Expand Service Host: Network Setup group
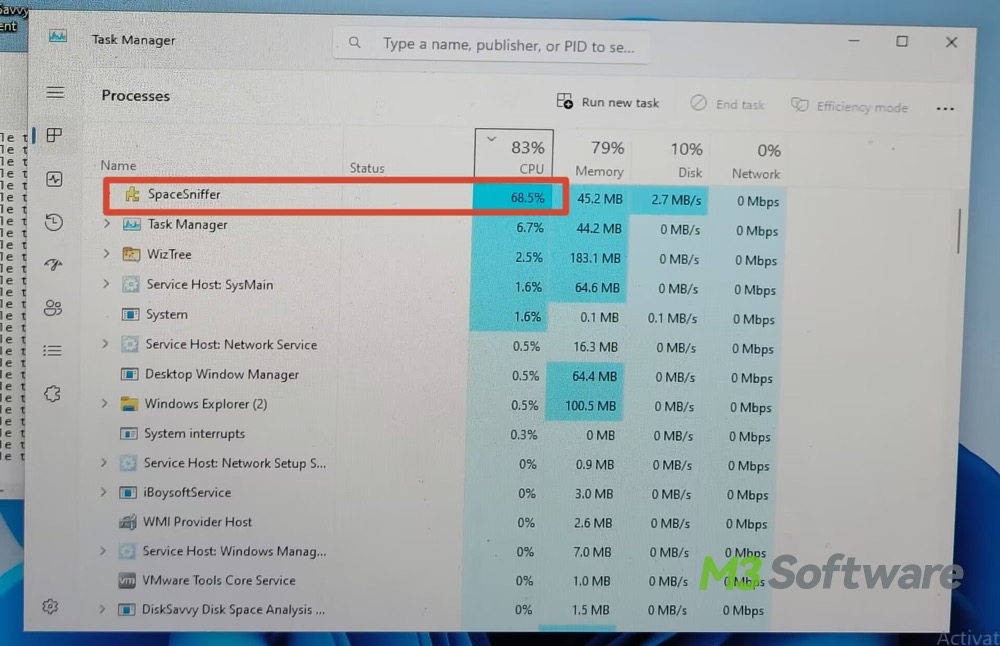Screen dimensions: 1000x646 coord(103,462)
